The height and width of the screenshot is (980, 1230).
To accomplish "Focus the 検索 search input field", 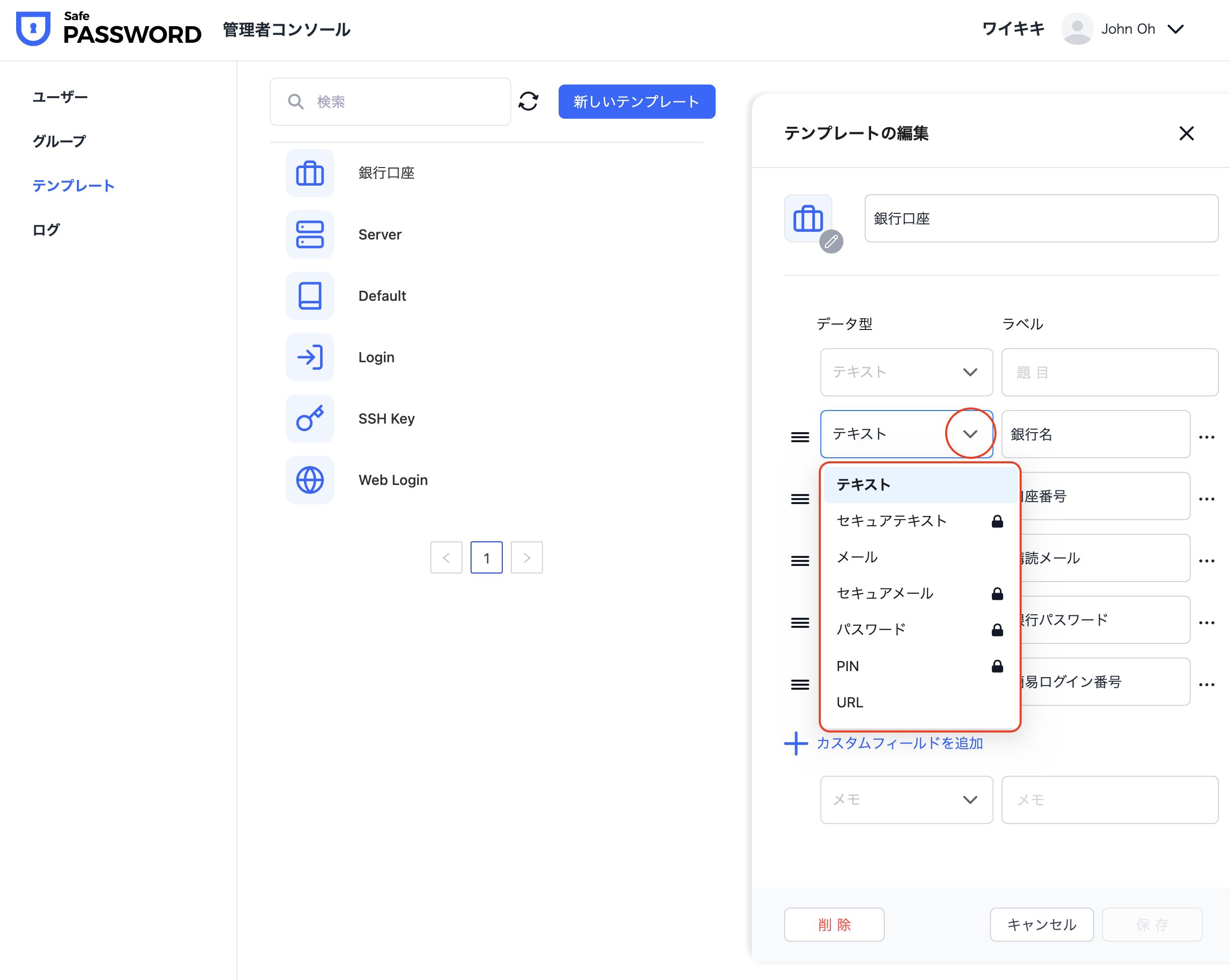I will tap(400, 102).
